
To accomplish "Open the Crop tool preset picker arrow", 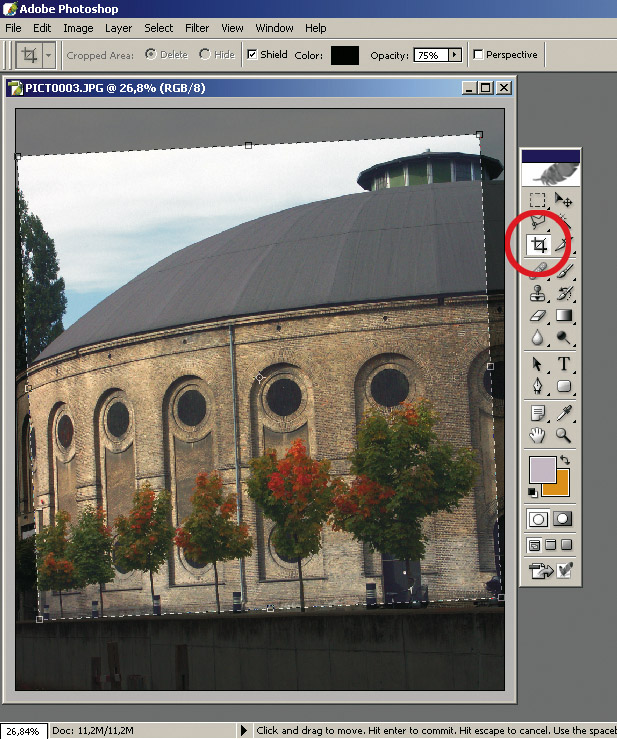I will (49, 55).
